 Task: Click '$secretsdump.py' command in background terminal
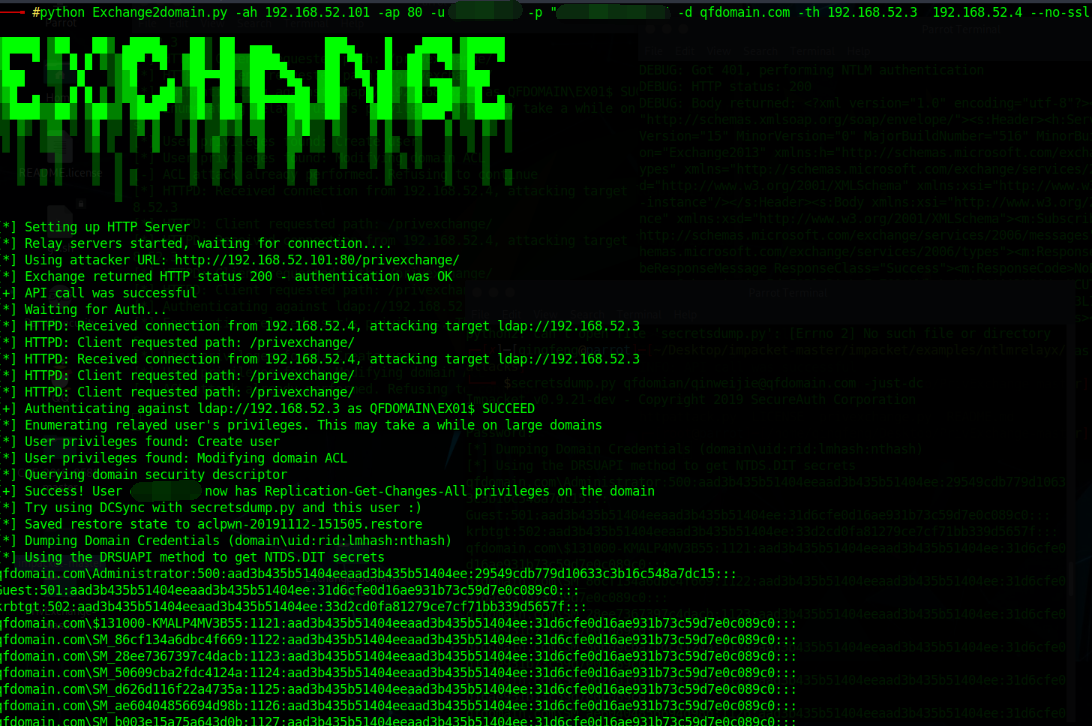713,384
